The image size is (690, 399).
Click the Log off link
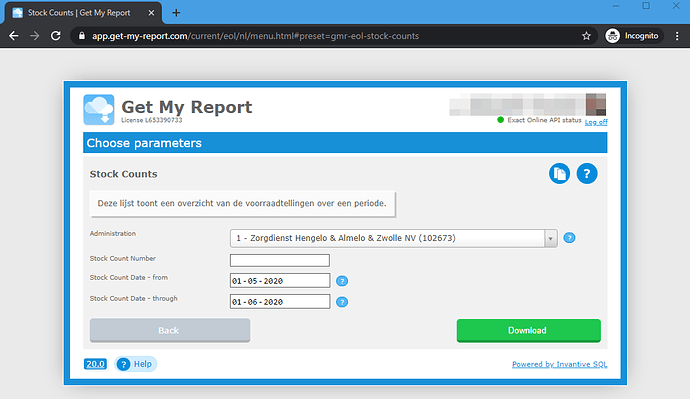[x=596, y=122]
